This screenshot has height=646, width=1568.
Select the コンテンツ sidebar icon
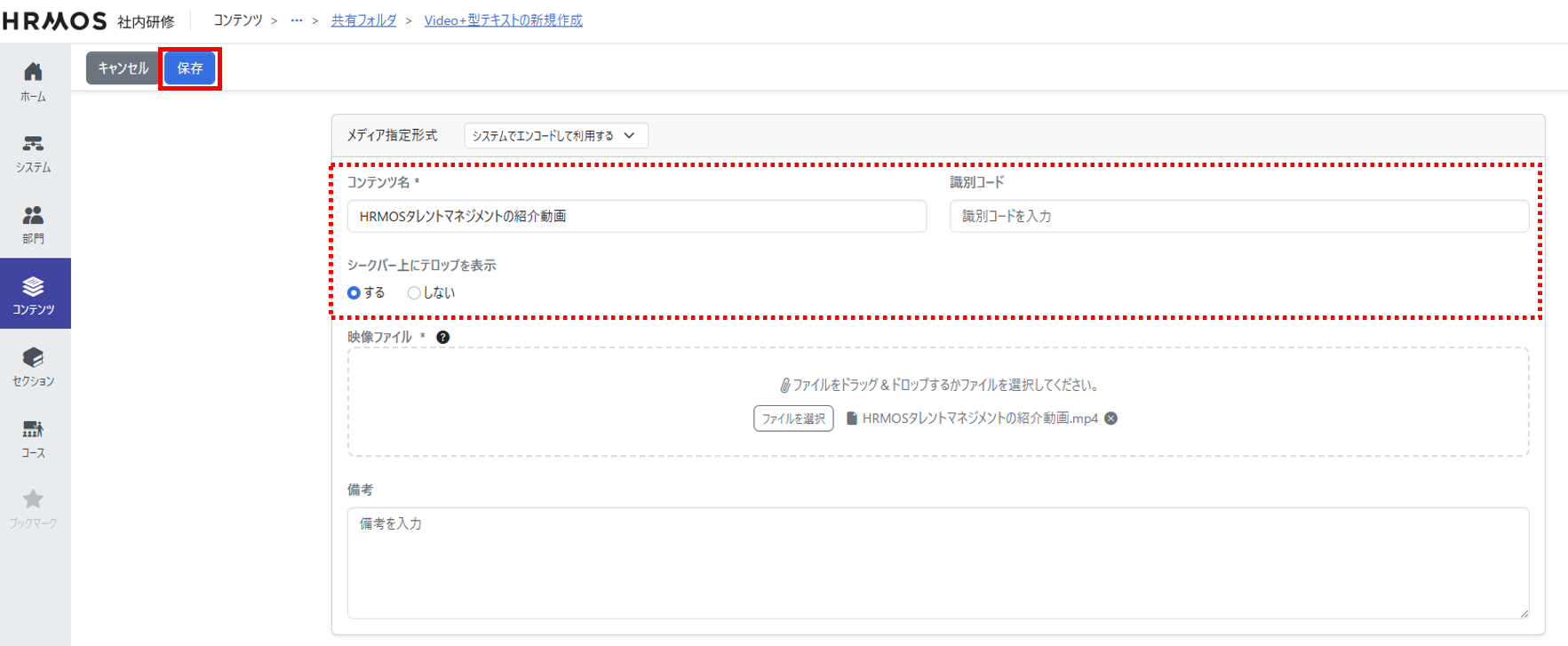34,294
